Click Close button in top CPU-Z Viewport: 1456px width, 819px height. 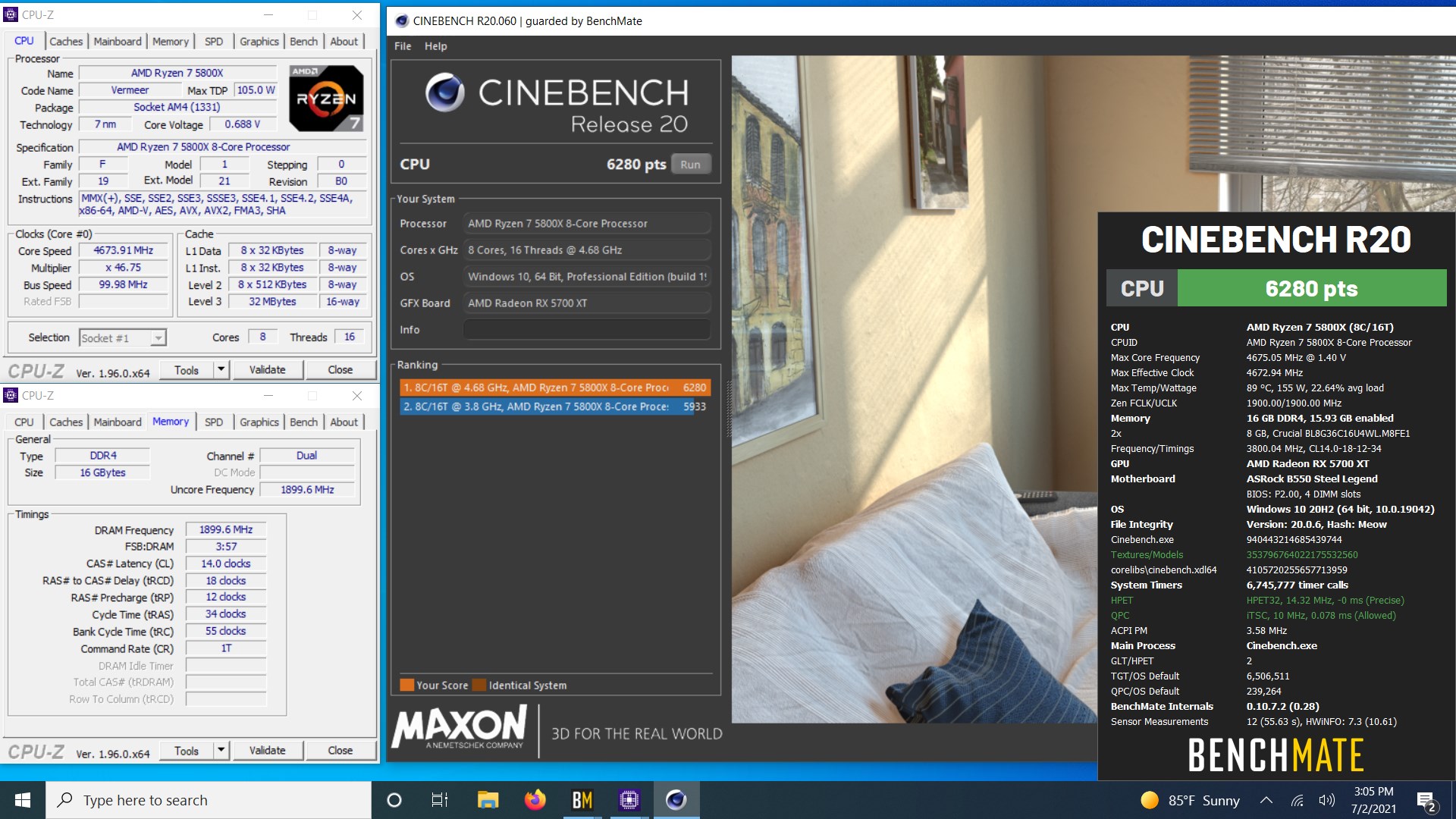click(x=340, y=370)
